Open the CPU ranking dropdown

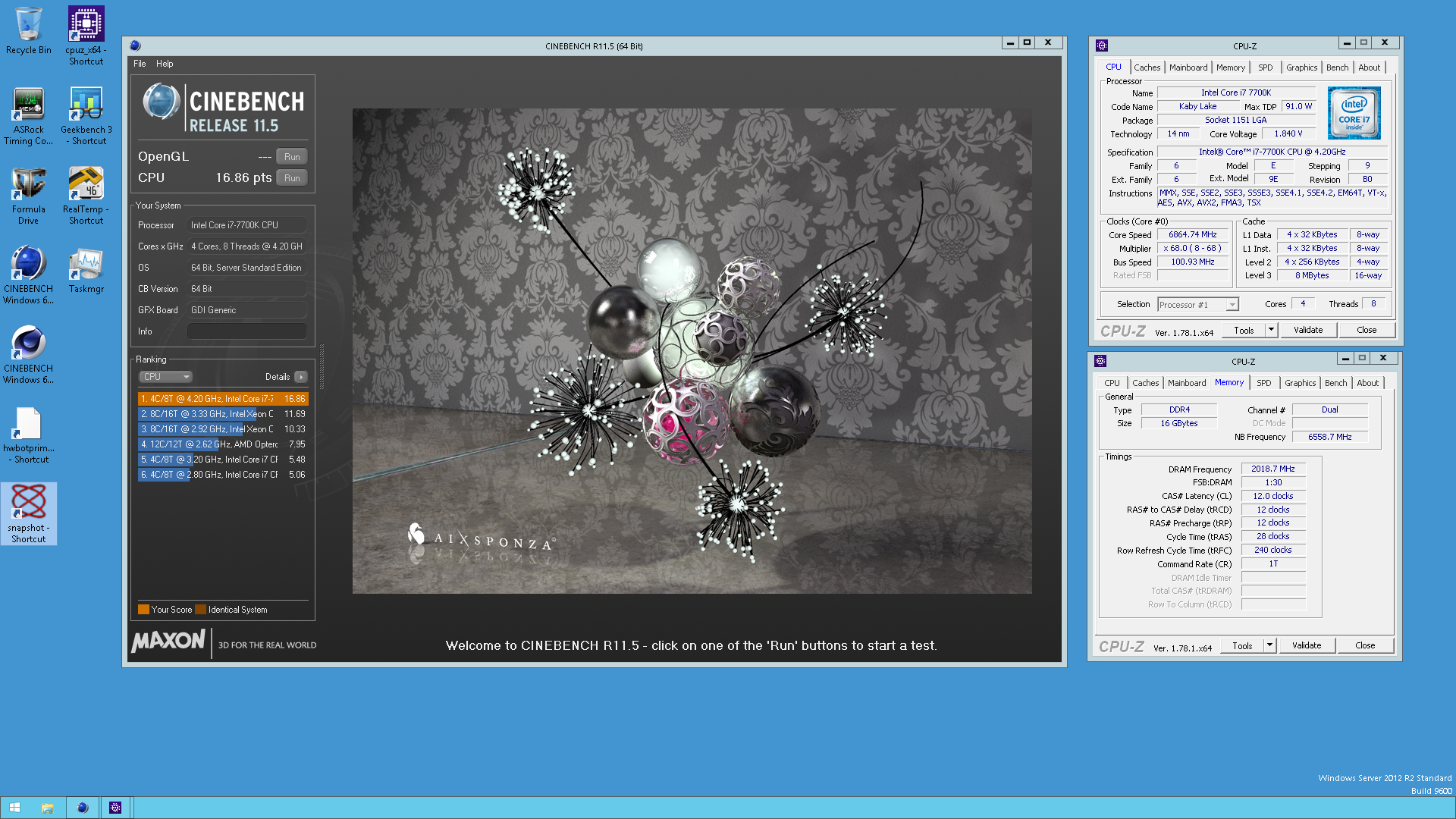166,377
